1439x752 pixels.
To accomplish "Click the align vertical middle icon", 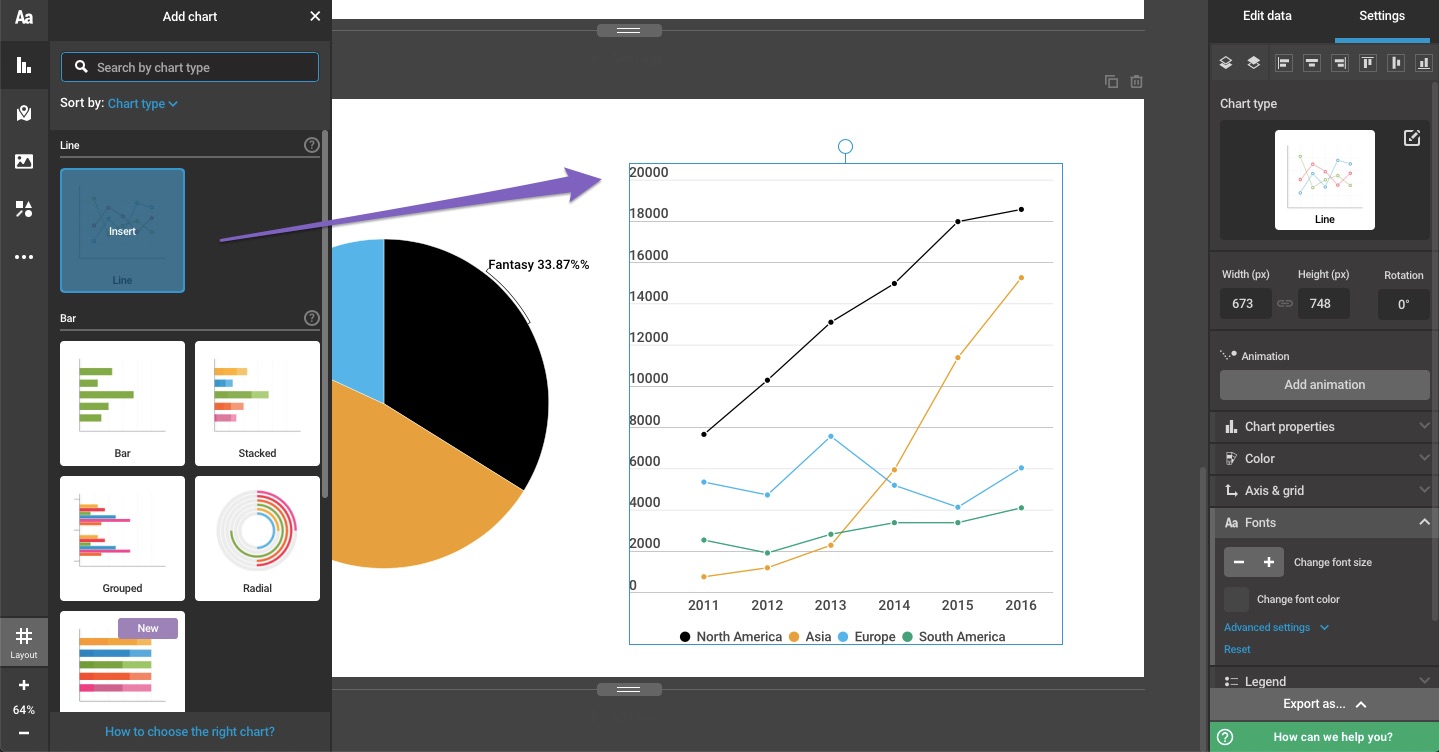I will [x=1396, y=63].
